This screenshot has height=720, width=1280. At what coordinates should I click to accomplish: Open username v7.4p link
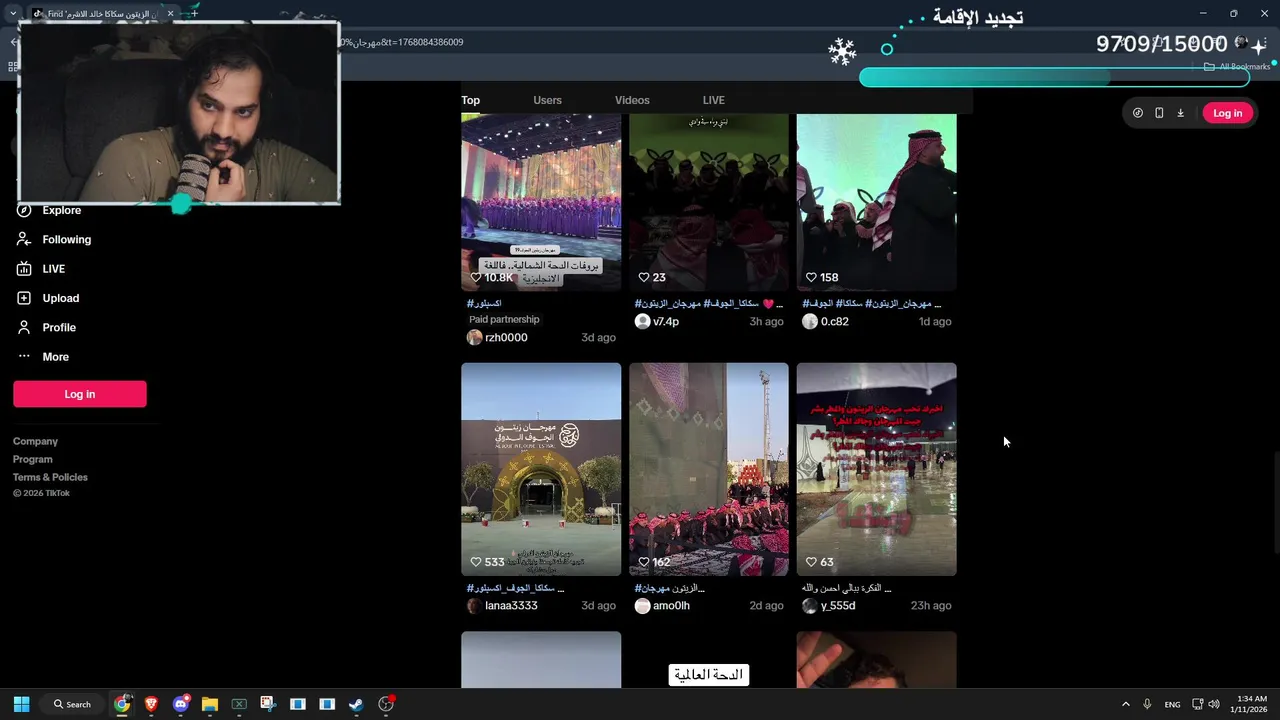click(x=666, y=322)
